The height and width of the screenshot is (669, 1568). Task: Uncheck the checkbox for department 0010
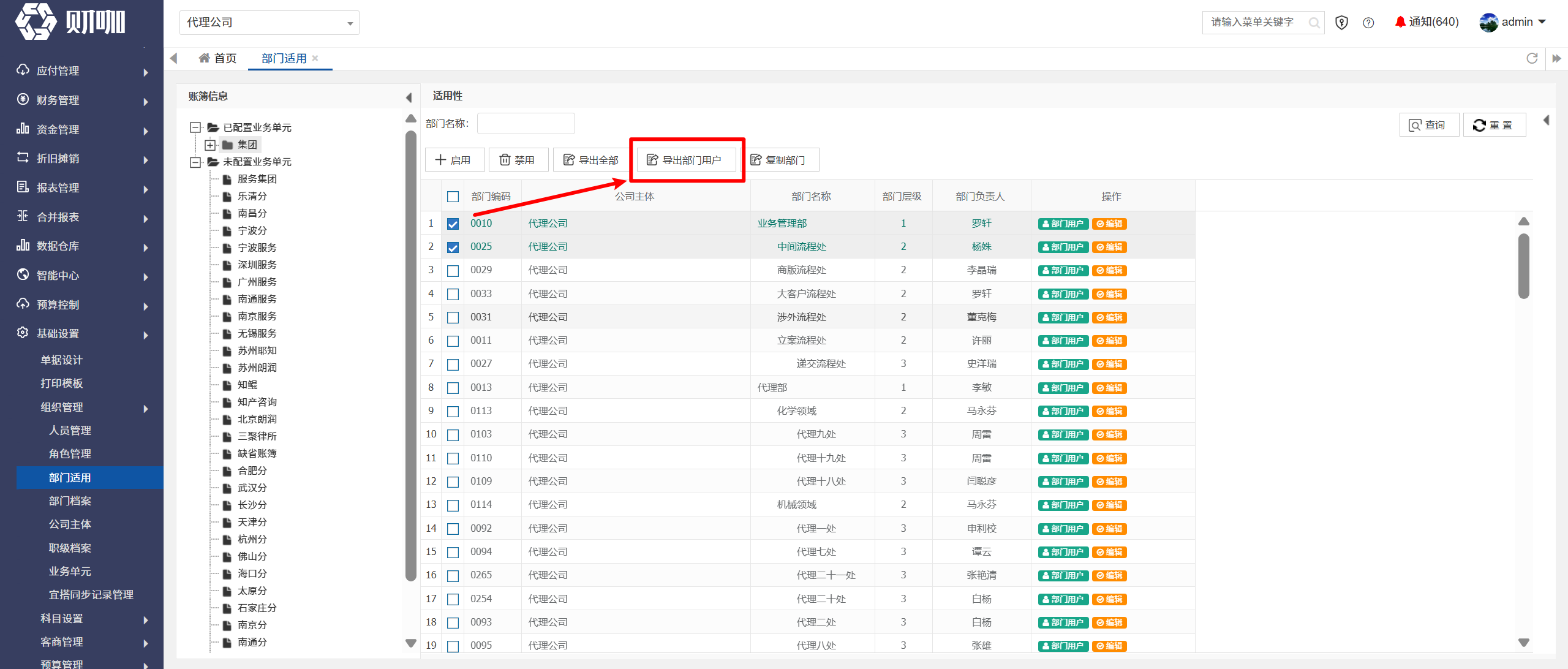(x=453, y=224)
